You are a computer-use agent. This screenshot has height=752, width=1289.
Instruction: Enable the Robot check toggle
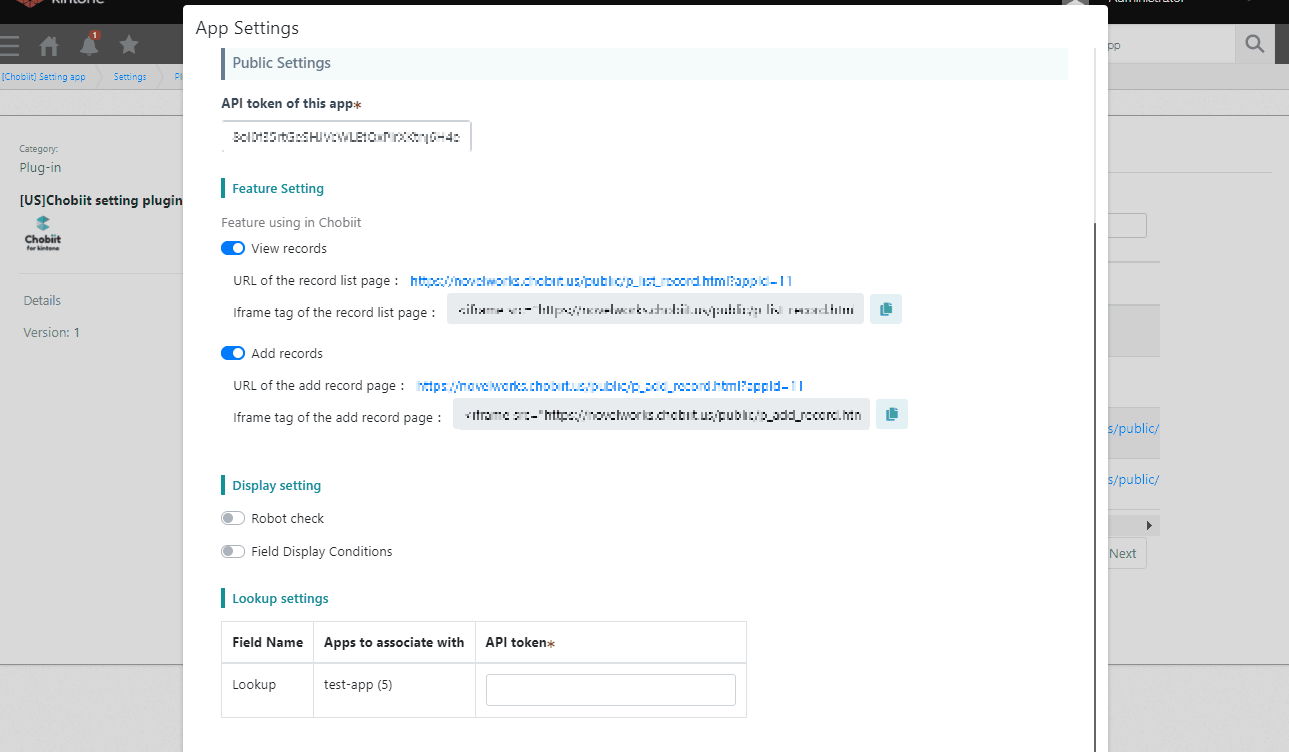tap(233, 518)
